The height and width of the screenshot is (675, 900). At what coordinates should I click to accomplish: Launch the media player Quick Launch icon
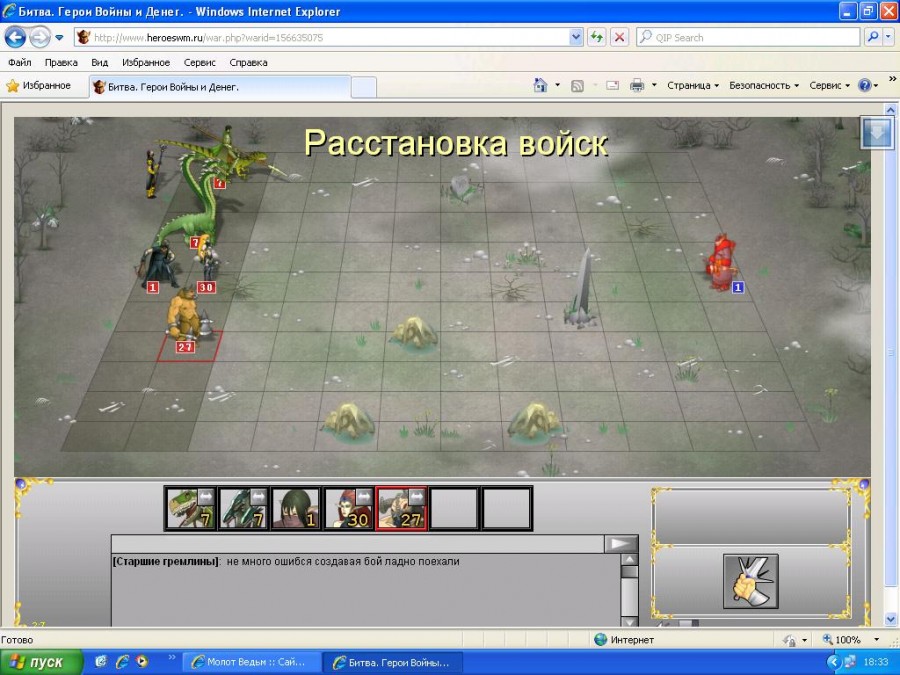[142, 662]
